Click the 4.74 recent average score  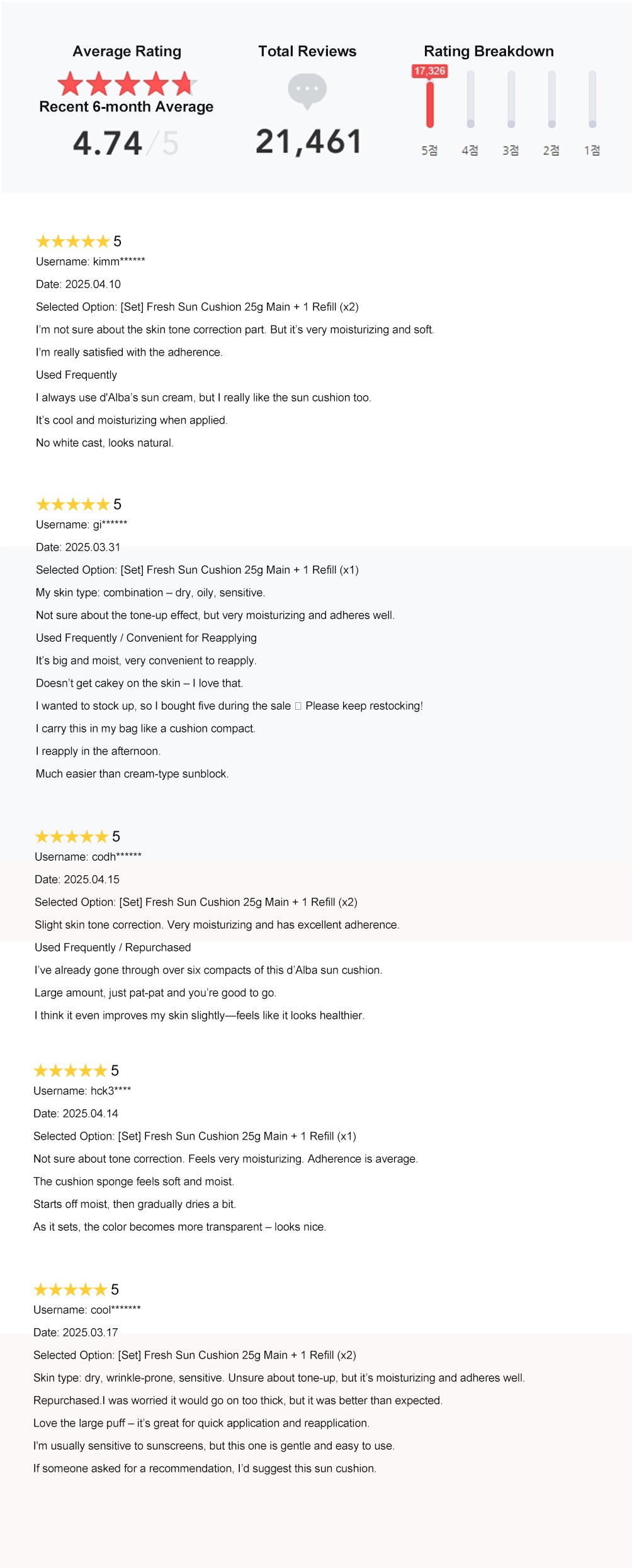click(108, 143)
